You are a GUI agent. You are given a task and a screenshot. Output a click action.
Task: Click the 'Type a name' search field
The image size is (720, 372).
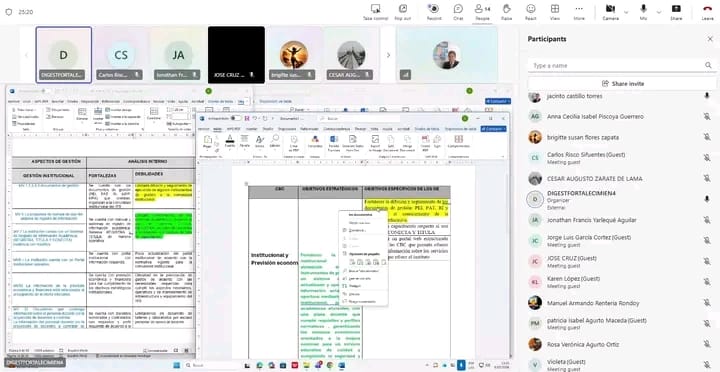click(x=622, y=66)
